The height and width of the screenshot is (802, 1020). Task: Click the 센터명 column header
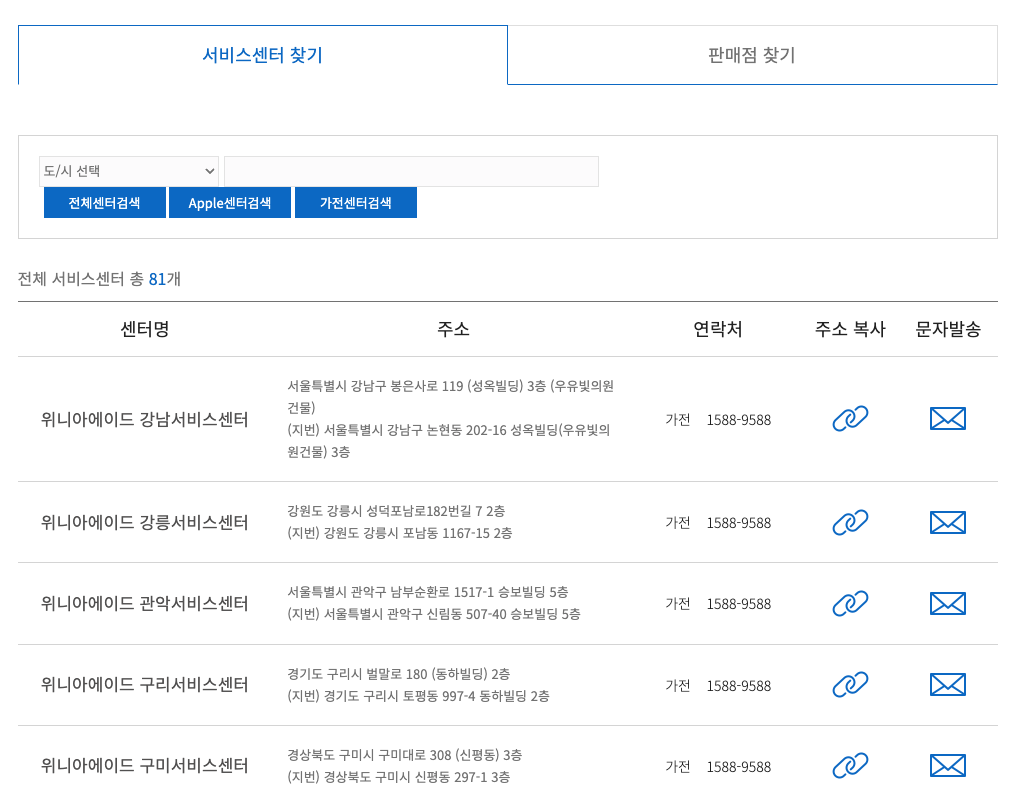[144, 329]
